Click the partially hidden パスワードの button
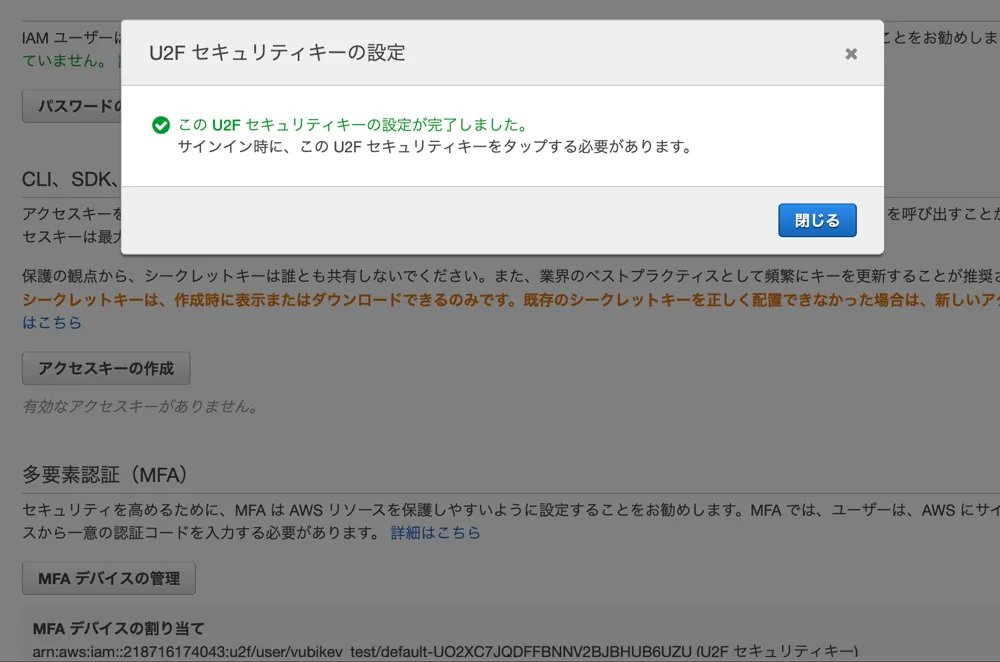Viewport: 1000px width, 662px height. 72,106
